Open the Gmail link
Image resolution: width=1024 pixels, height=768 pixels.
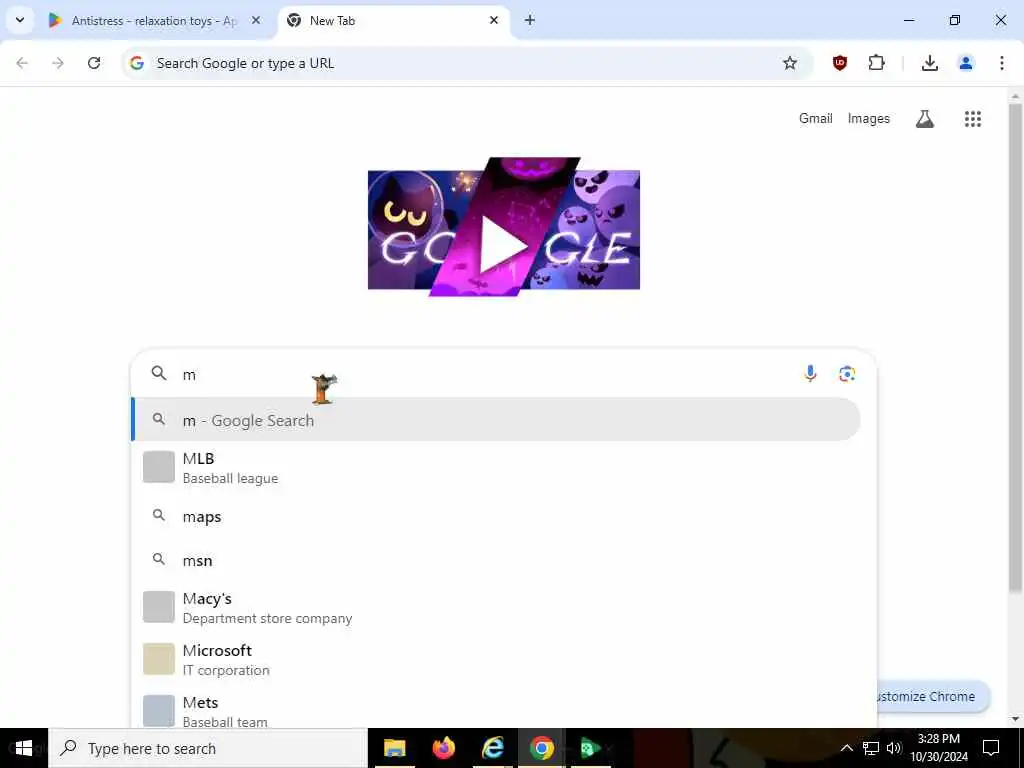click(816, 118)
